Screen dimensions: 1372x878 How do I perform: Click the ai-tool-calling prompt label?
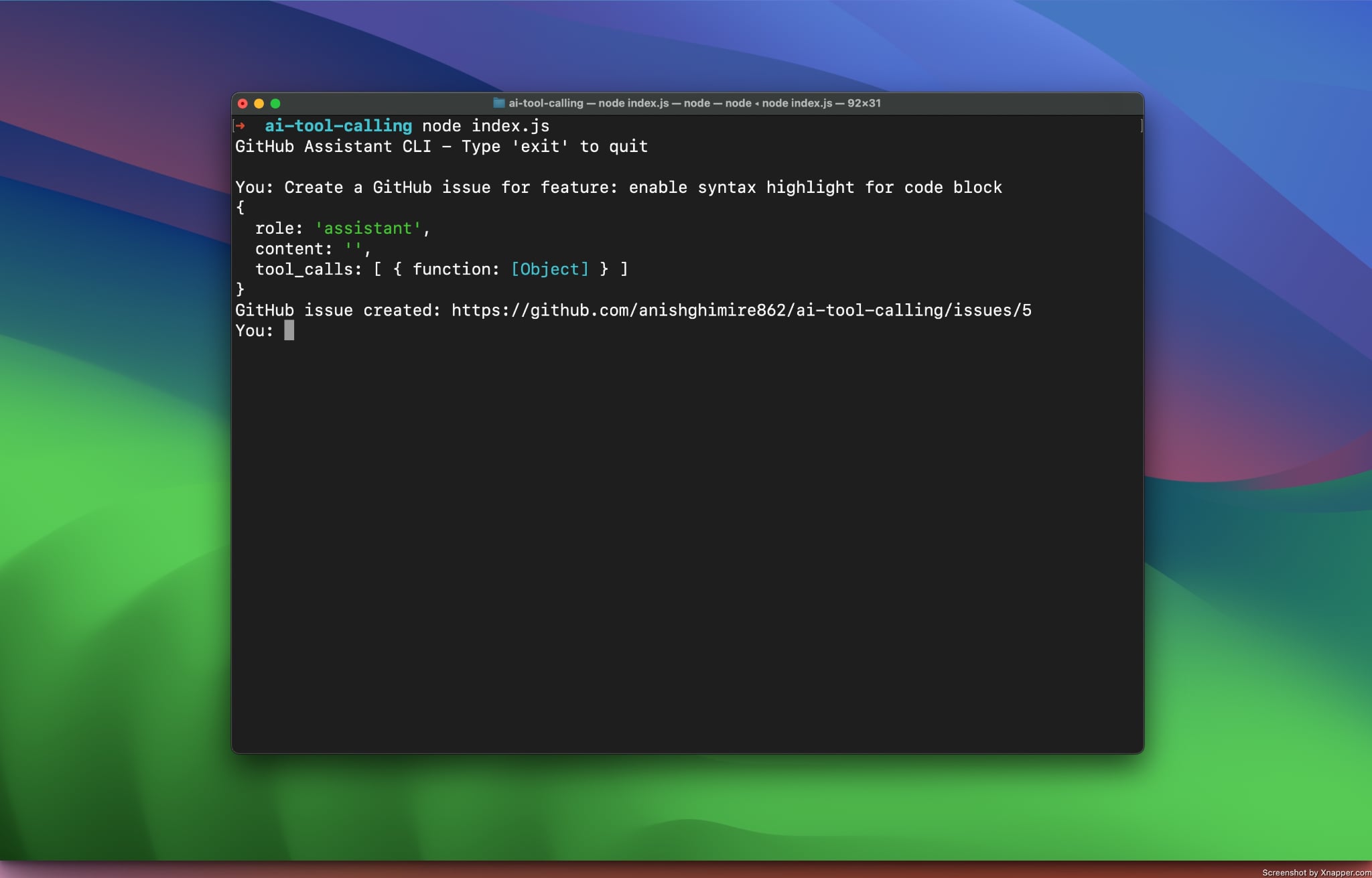click(x=338, y=125)
